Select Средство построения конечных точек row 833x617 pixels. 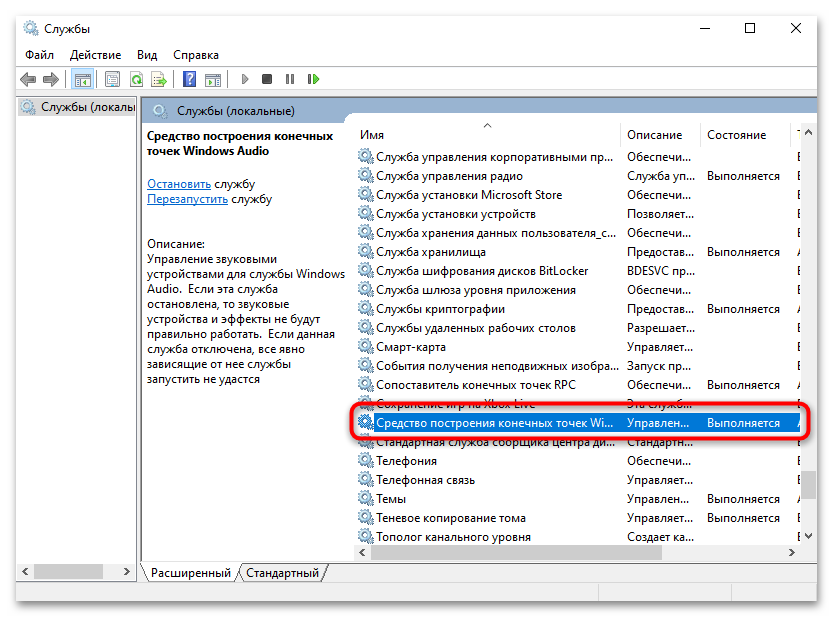click(578, 423)
